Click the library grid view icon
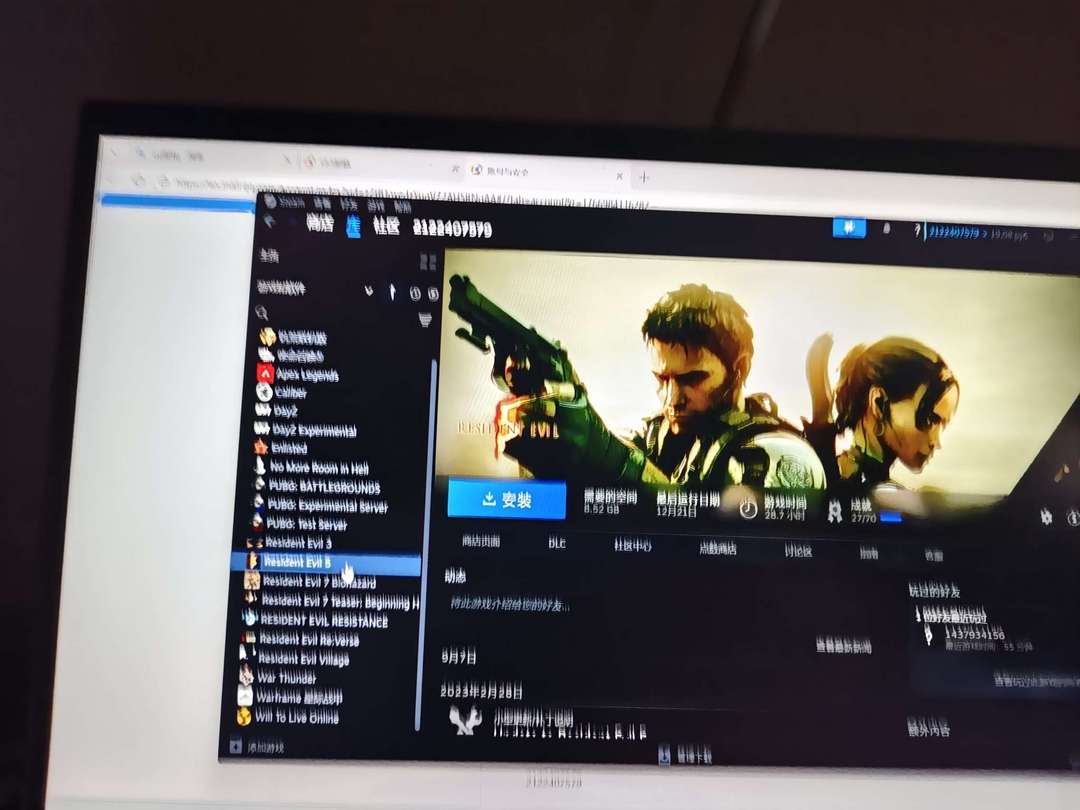Screen dimensions: 1080x810 tap(428, 262)
